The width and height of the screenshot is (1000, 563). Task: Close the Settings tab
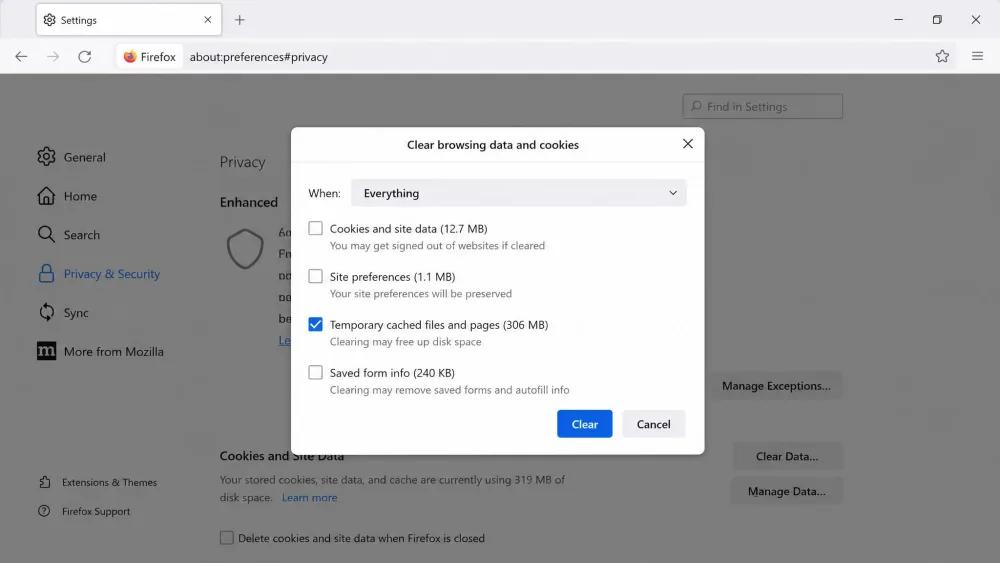tap(207, 20)
